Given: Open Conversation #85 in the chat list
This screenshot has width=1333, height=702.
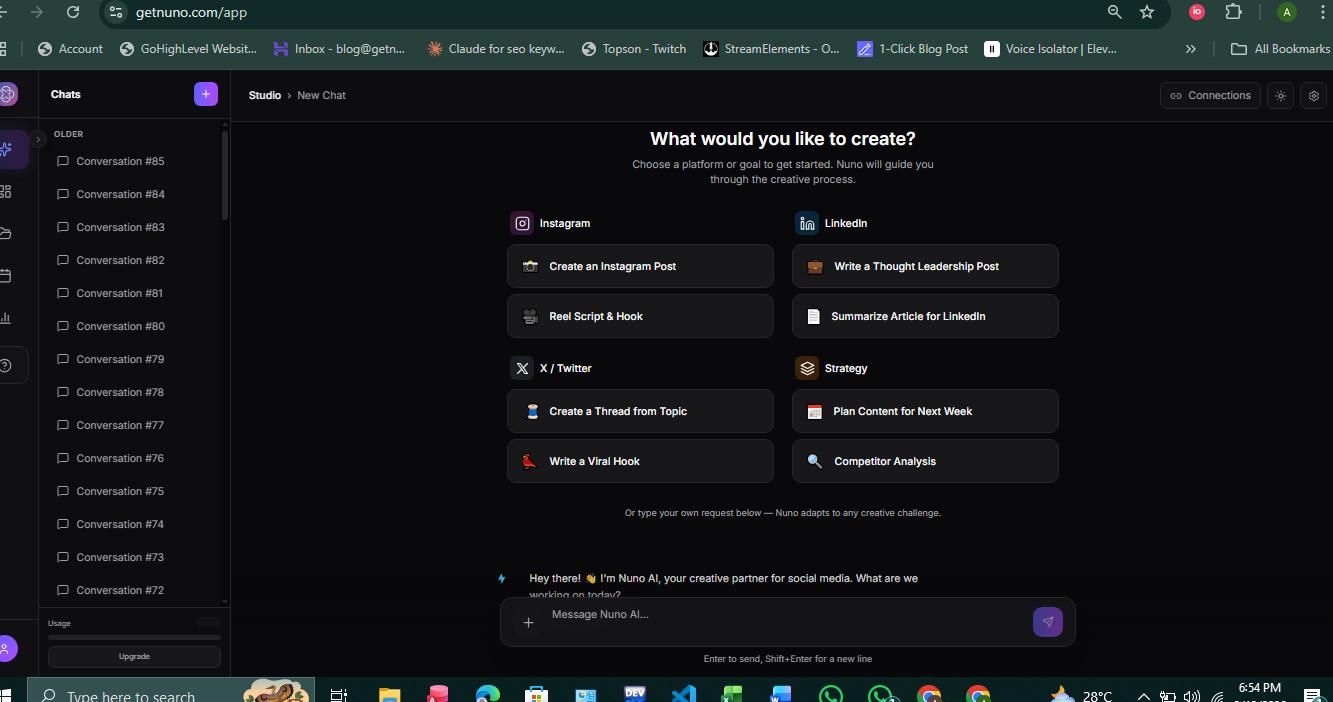Looking at the screenshot, I should click(x=120, y=161).
